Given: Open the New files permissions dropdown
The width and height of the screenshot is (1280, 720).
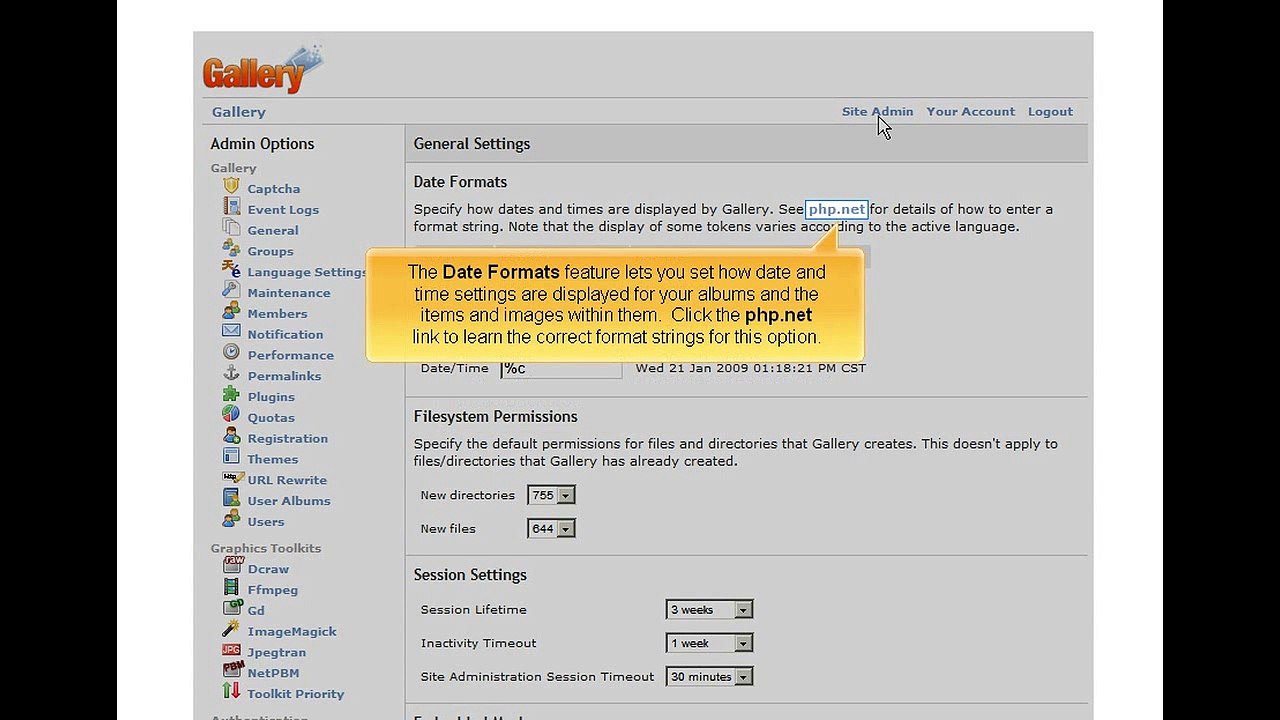Looking at the screenshot, I should 551,529.
